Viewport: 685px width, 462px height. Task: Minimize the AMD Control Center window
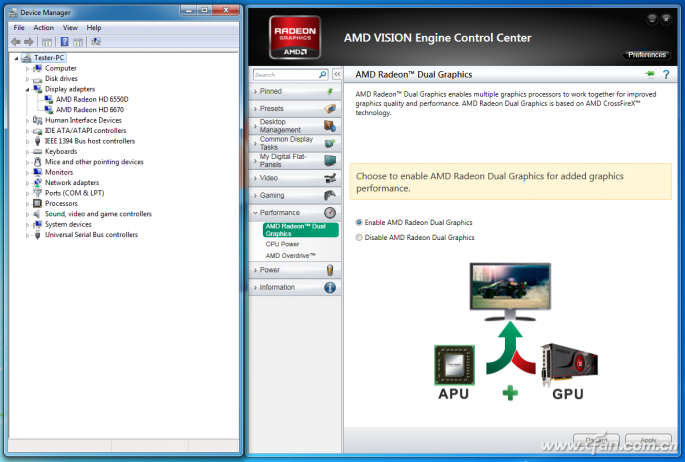pyautogui.click(x=652, y=19)
